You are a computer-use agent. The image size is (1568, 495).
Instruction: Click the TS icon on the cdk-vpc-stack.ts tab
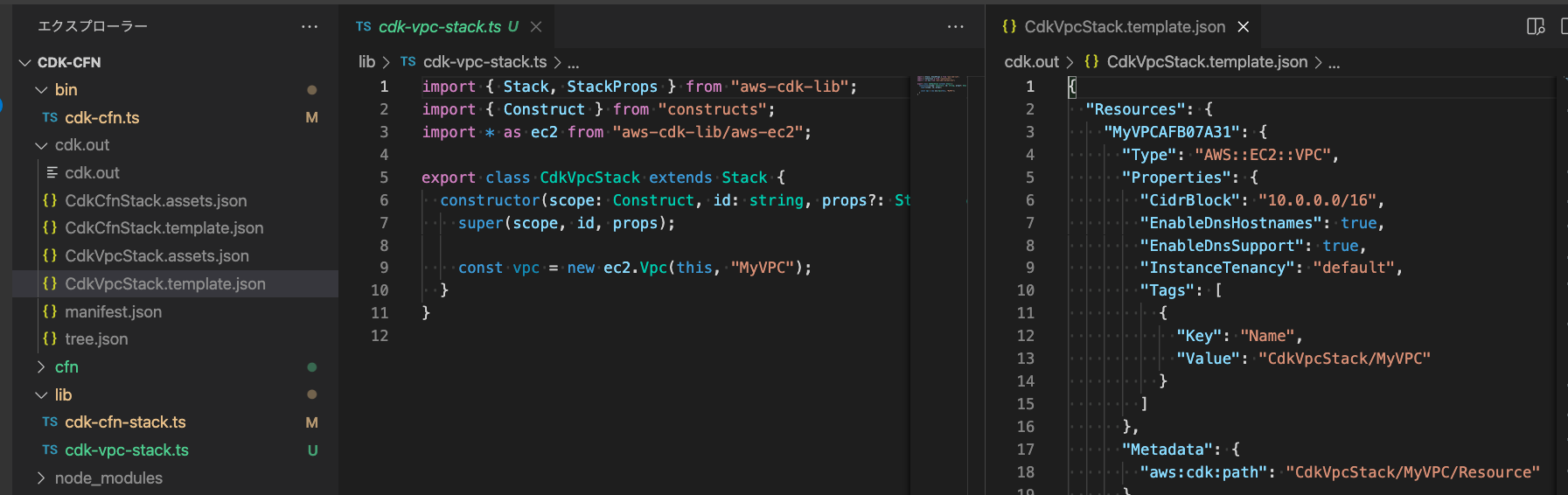[364, 27]
